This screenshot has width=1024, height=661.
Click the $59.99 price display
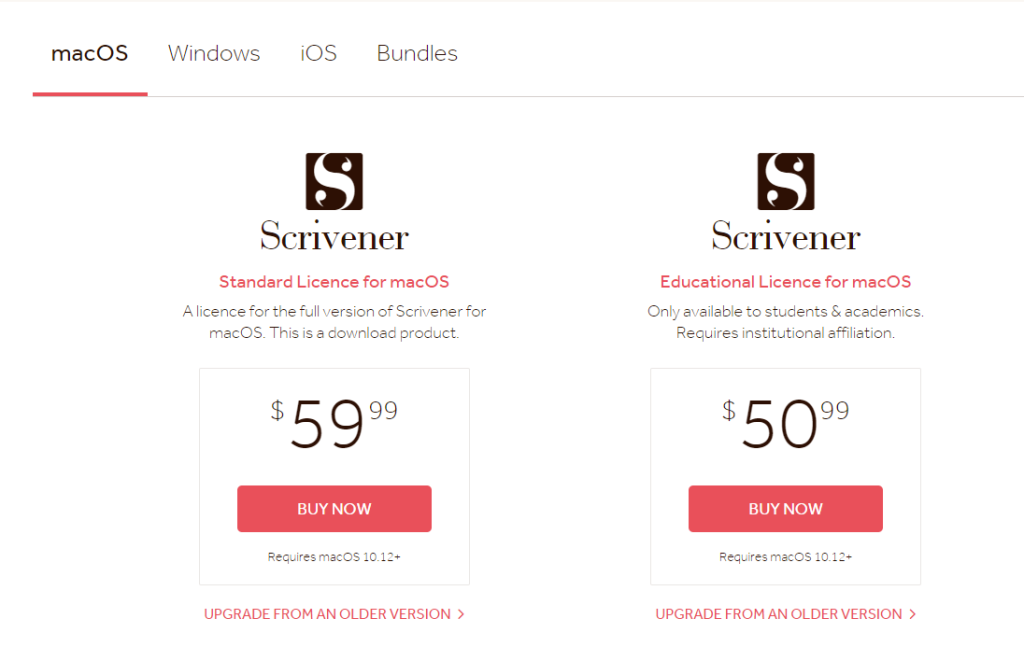click(334, 423)
